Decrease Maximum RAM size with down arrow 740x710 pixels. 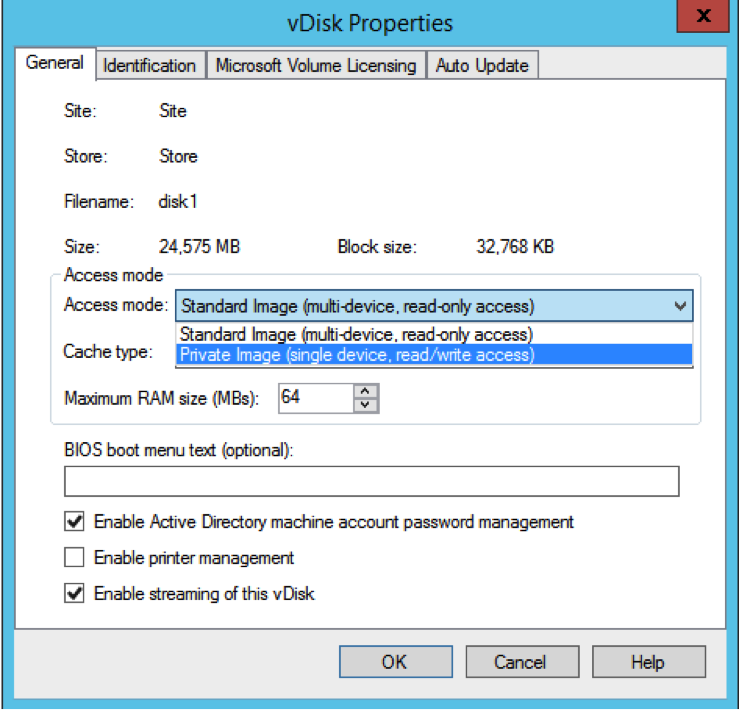(365, 405)
